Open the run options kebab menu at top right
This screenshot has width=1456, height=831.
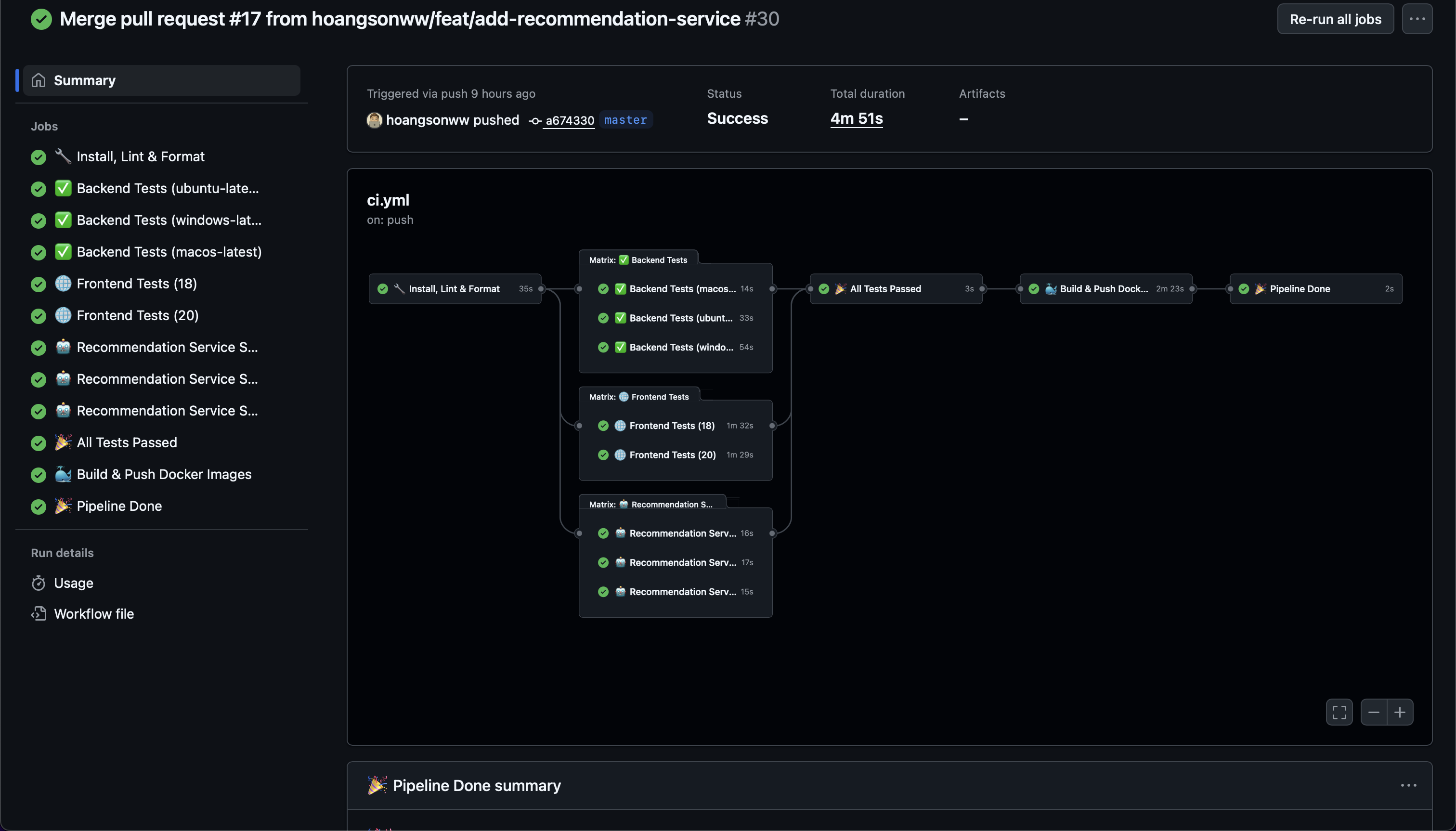pos(1418,19)
